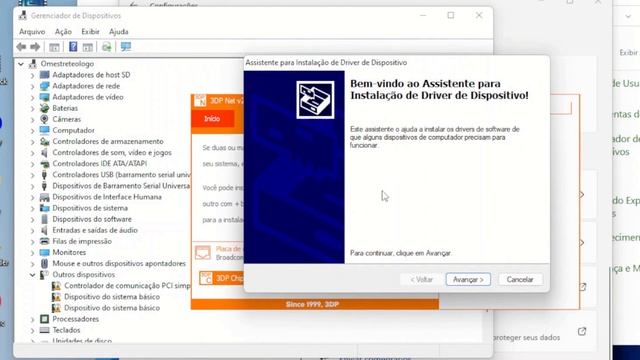
Task: Select Monitores in the device tree
Action: coord(69,252)
